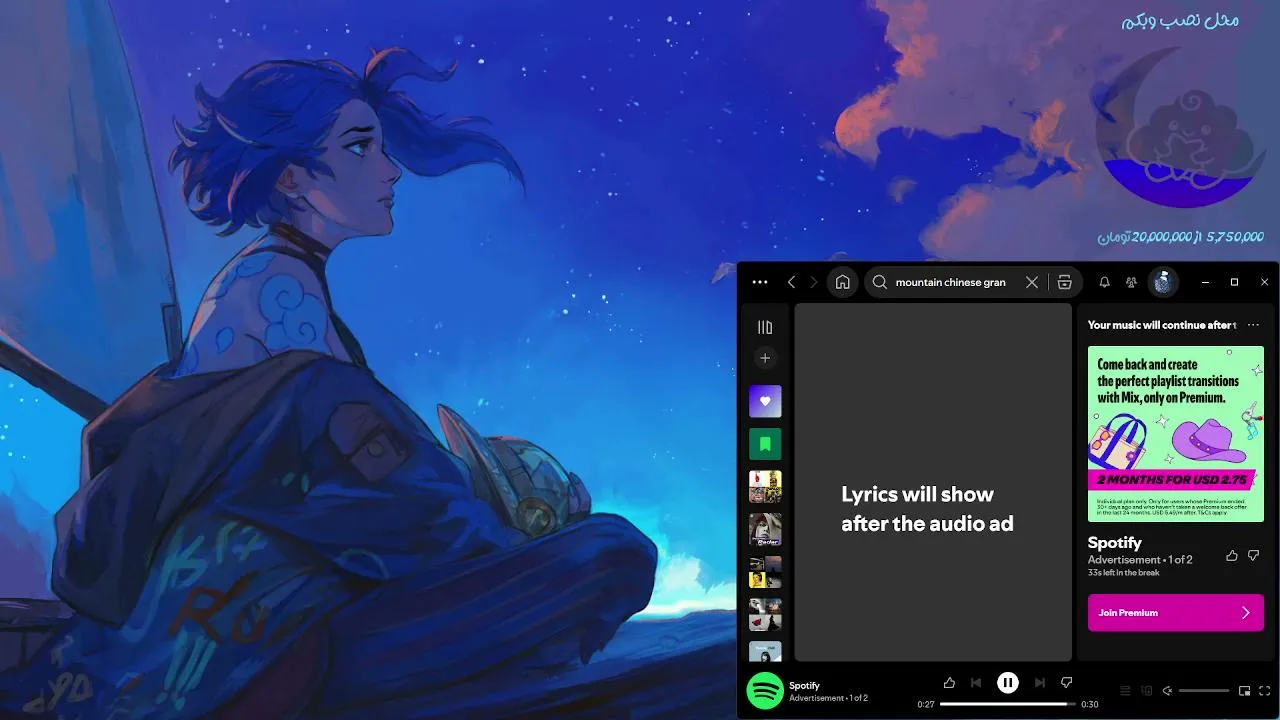Image resolution: width=1280 pixels, height=720 pixels.
Task: Click the Spotify title in the ad panel
Action: point(1115,543)
